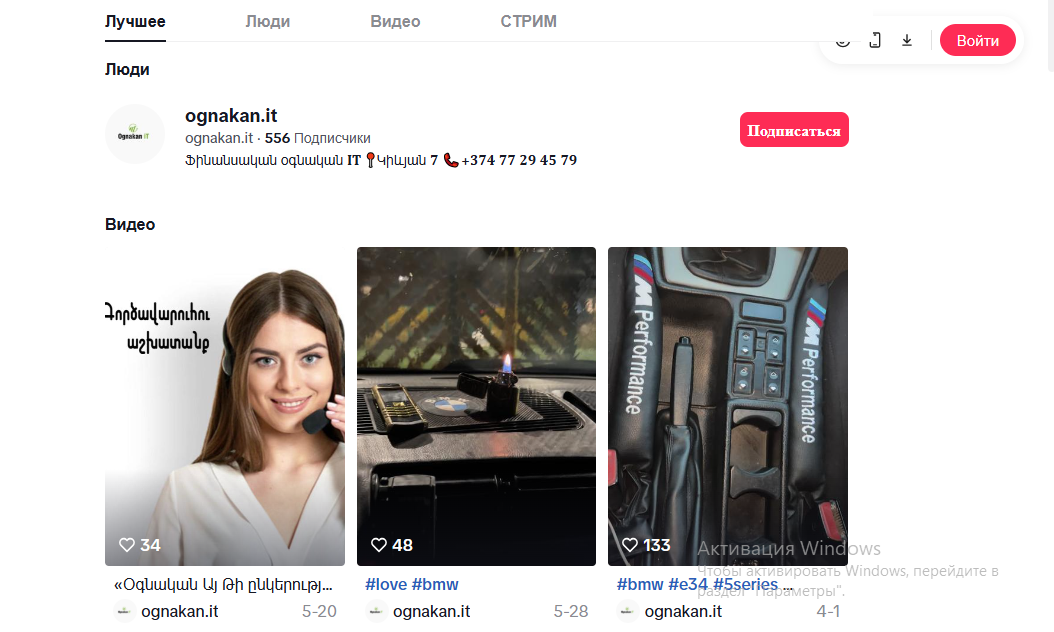Image resolution: width=1054 pixels, height=632 pixels.
Task: Click the heart icon showing 48 likes
Action: click(379, 545)
